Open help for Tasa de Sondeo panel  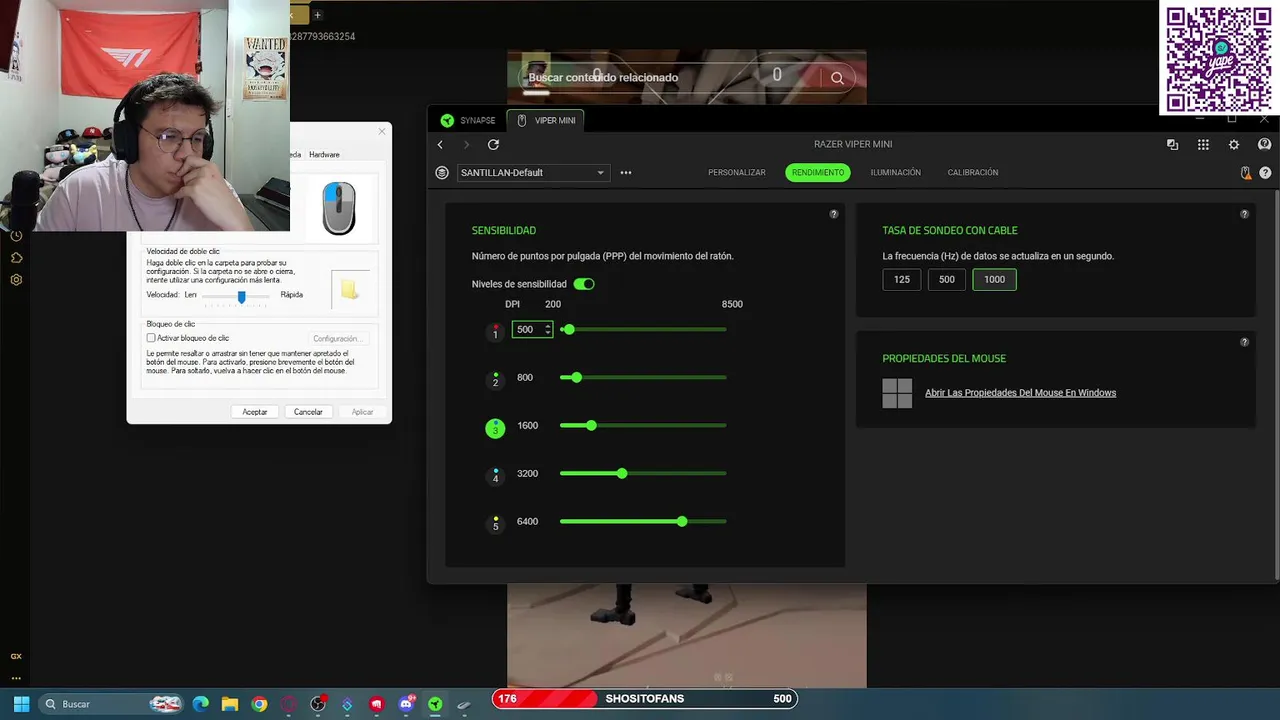(x=1245, y=214)
